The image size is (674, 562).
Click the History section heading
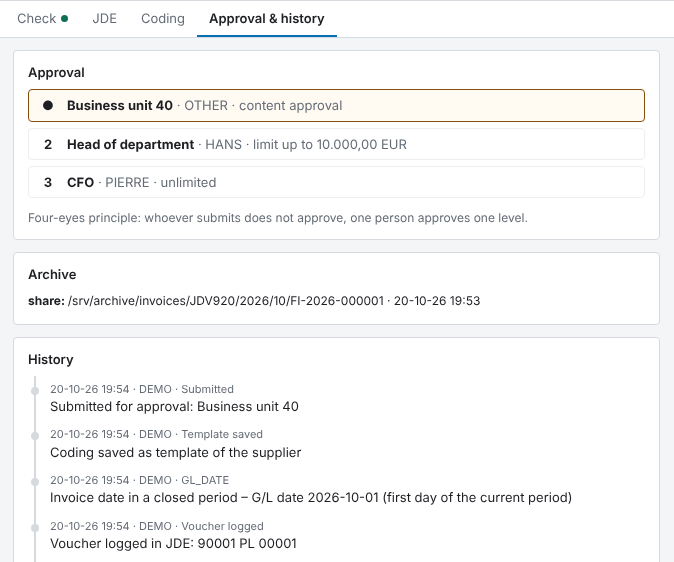click(51, 359)
